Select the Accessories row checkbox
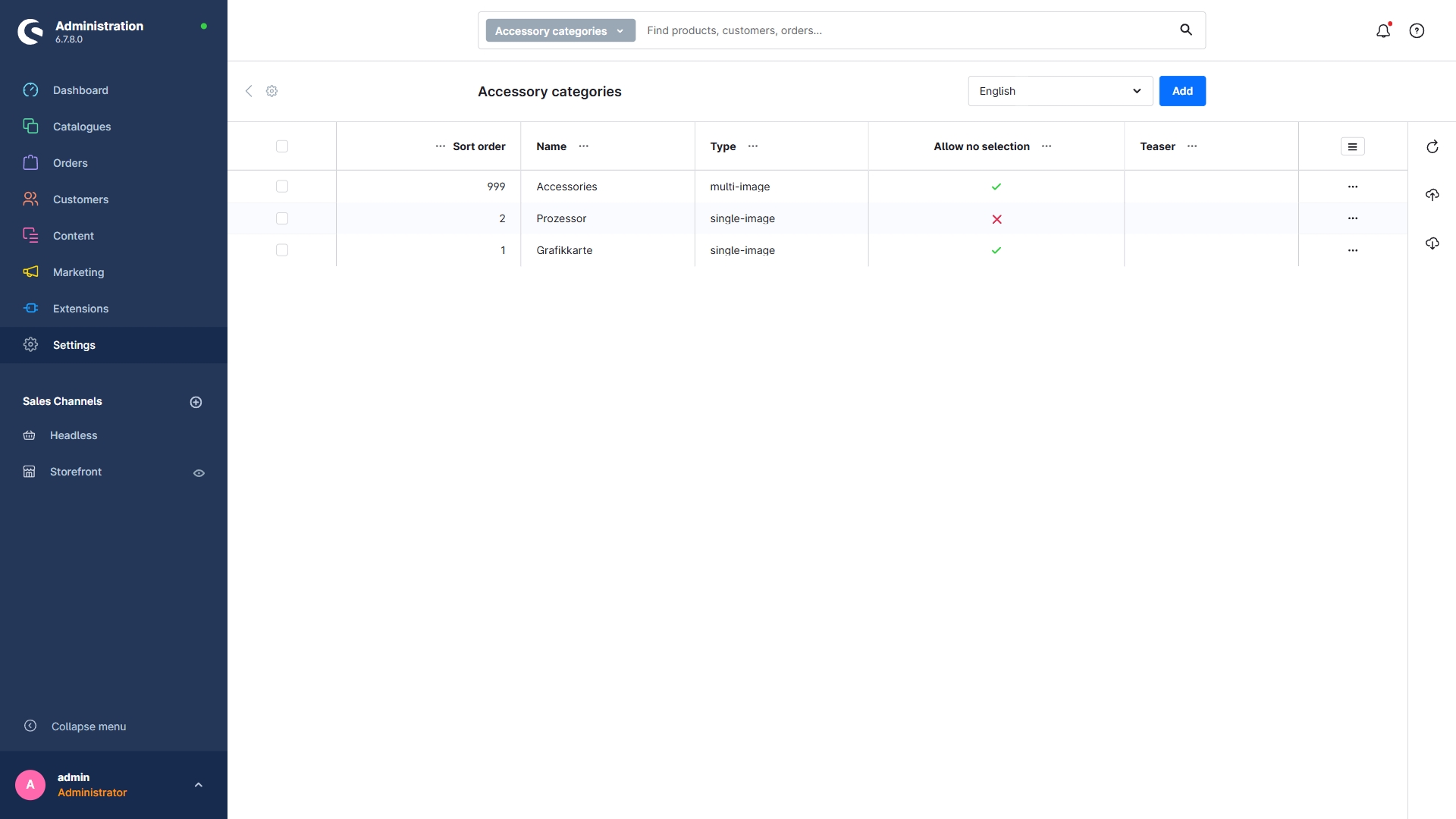The image size is (1456, 819). click(282, 187)
